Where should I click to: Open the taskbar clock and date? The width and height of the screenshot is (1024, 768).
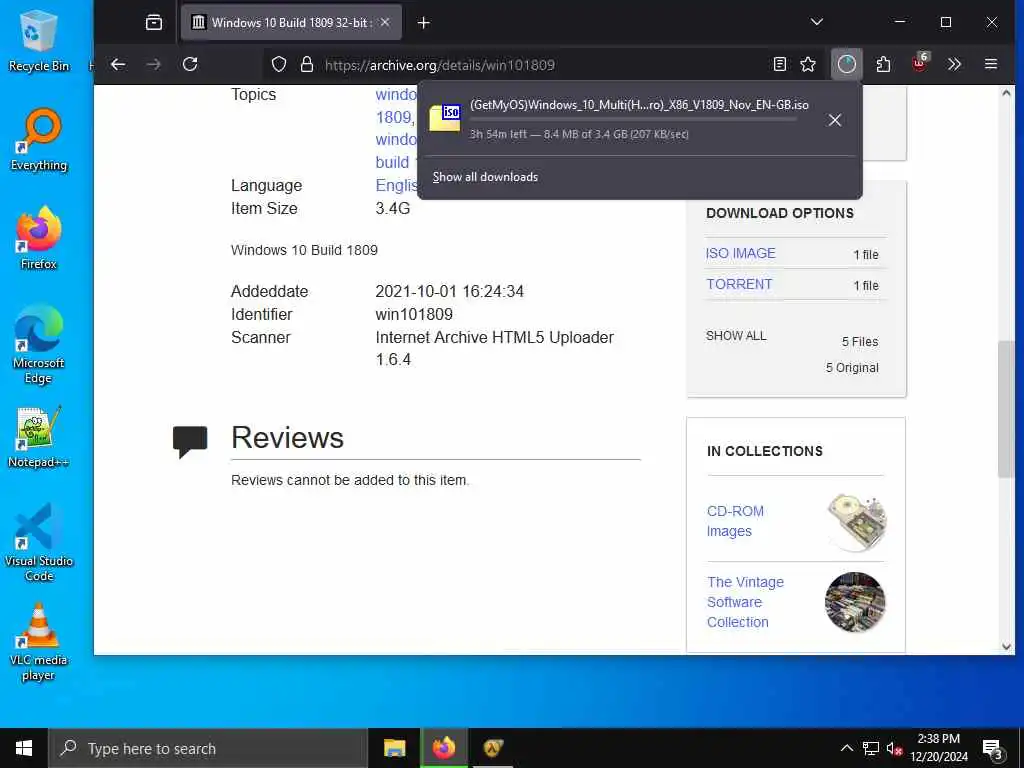938,748
